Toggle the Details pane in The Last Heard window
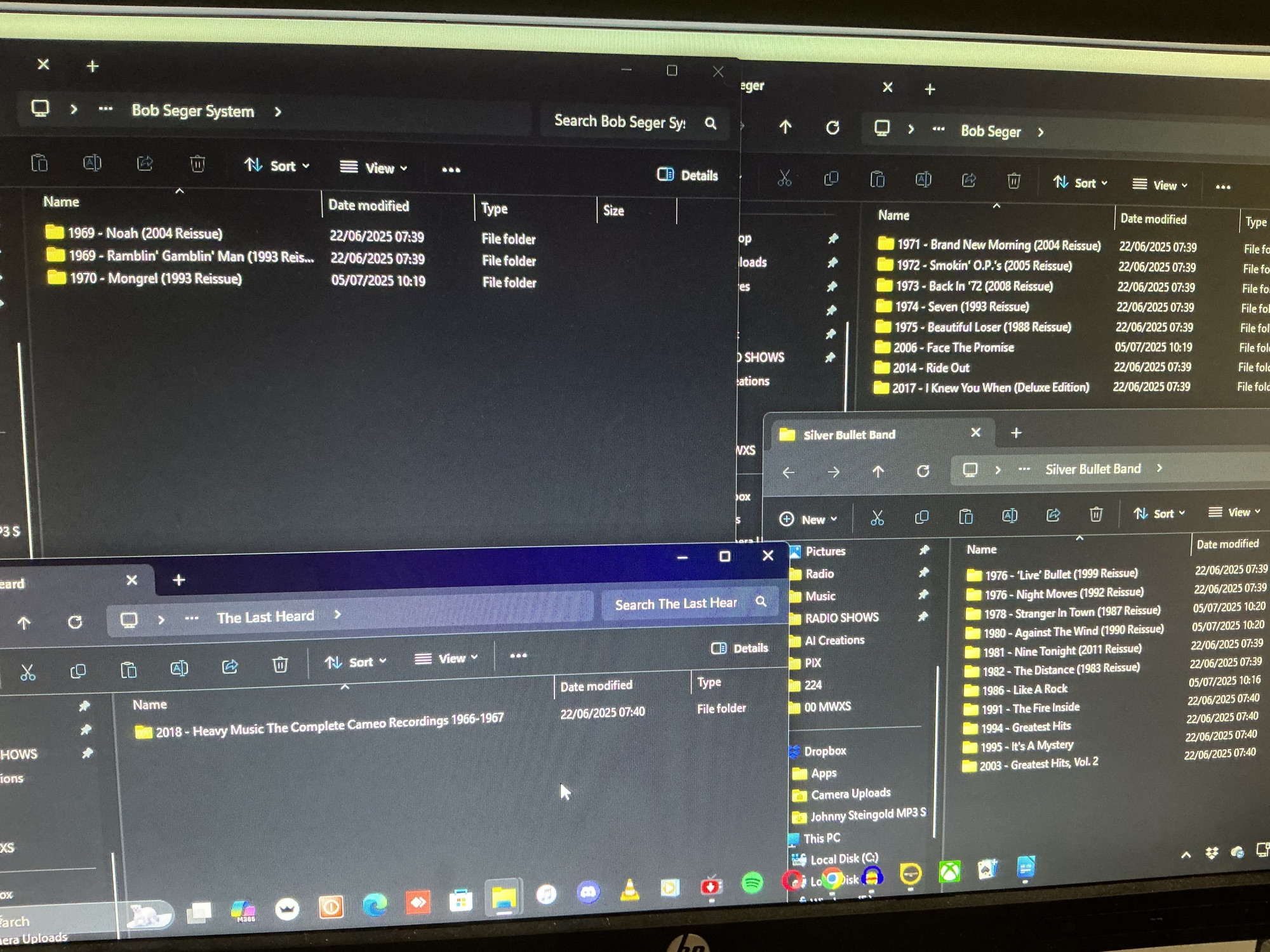The width and height of the screenshot is (1270, 952). point(740,648)
